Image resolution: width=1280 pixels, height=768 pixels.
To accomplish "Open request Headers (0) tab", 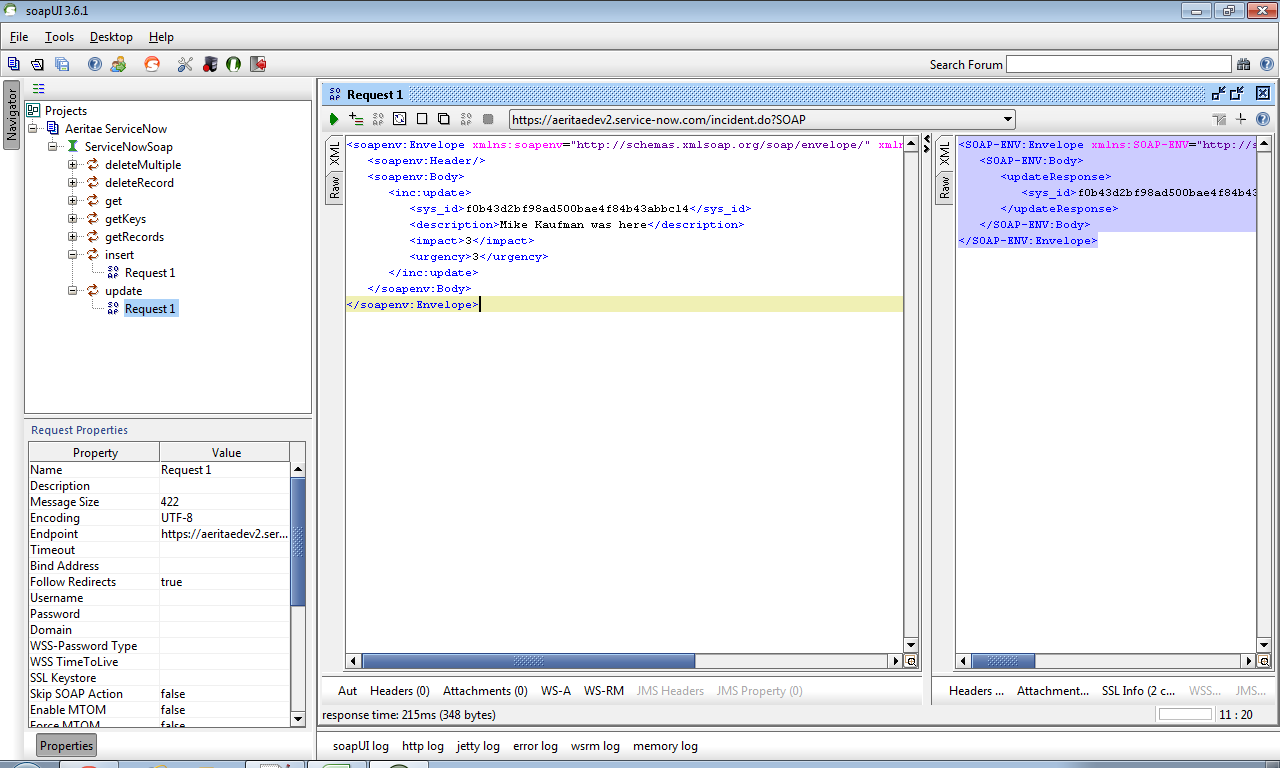I will tap(400, 691).
